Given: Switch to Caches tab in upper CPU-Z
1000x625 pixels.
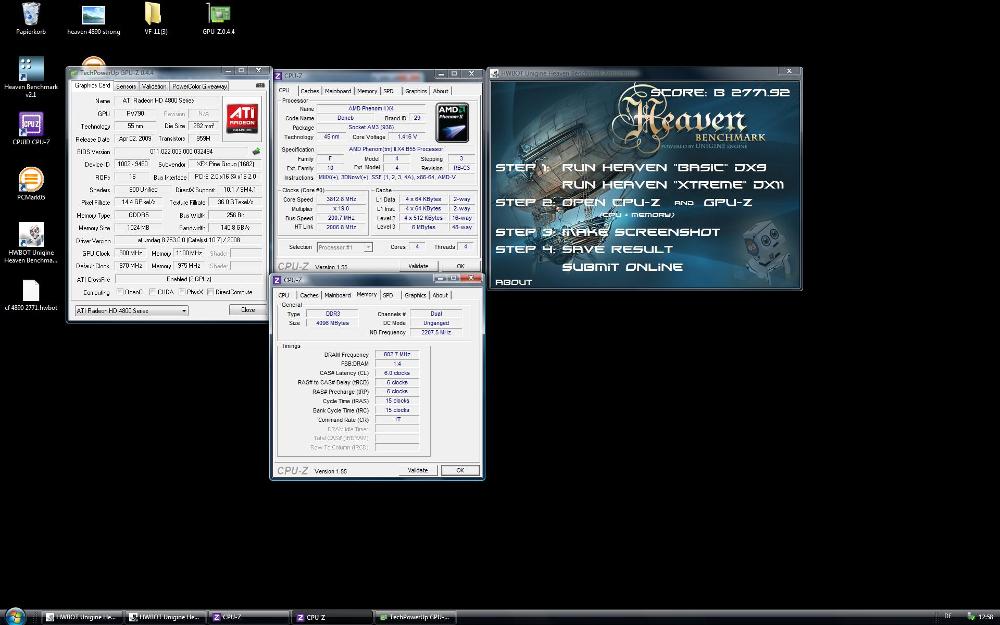Looking at the screenshot, I should pyautogui.click(x=309, y=91).
